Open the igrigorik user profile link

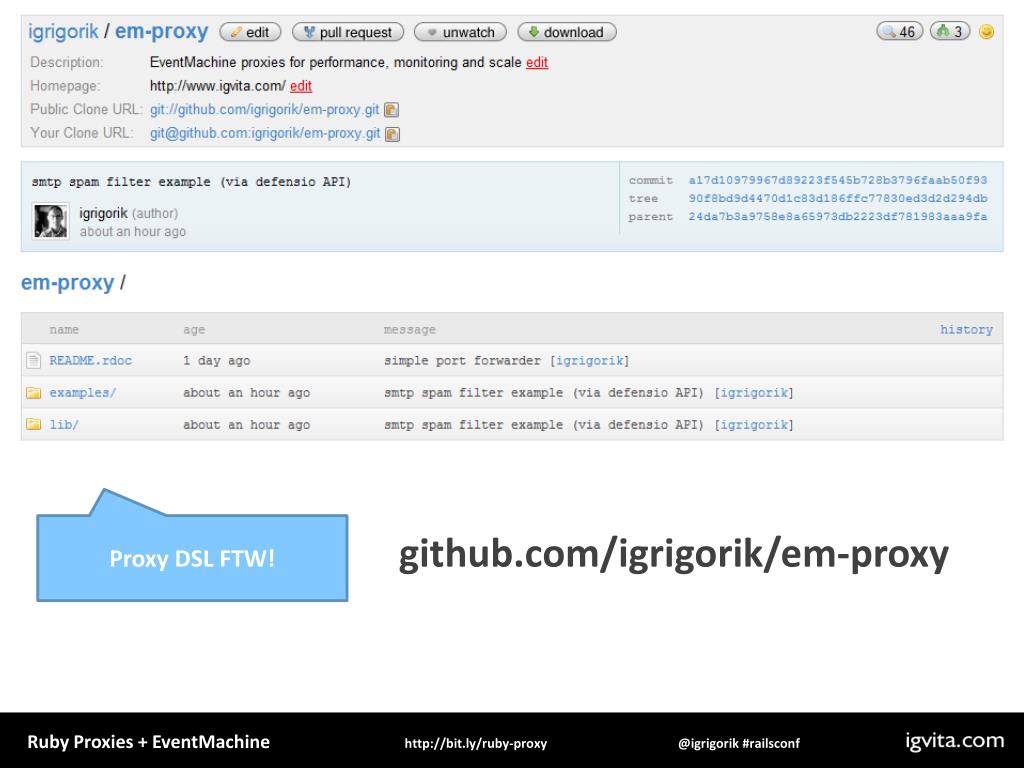tap(63, 31)
